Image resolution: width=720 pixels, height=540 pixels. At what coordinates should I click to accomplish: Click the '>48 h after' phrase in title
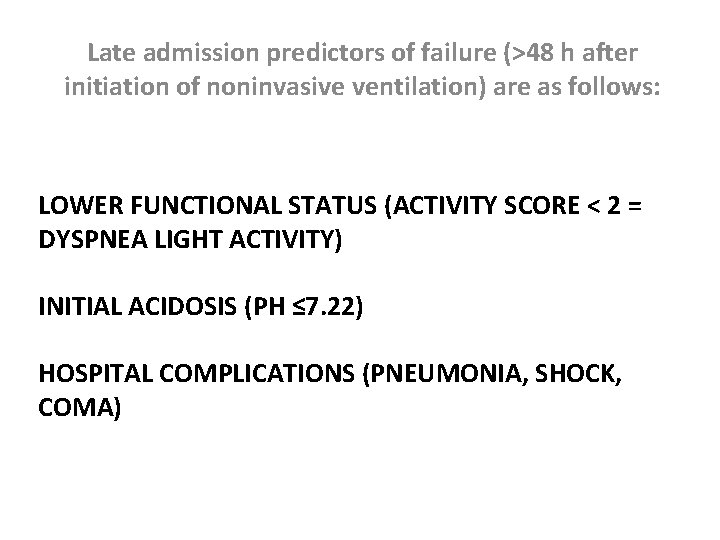pos(571,52)
